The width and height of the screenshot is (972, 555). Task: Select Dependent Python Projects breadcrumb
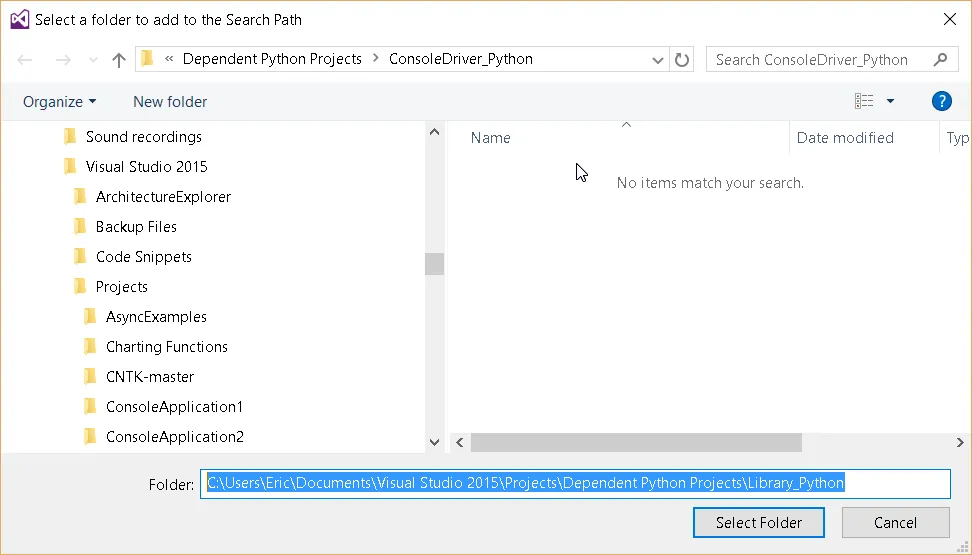(x=272, y=59)
